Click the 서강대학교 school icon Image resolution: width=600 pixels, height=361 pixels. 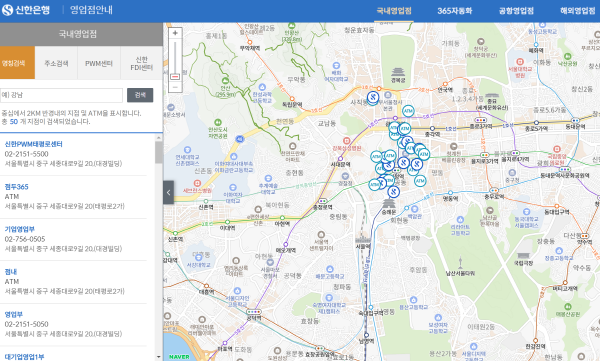[x=199, y=257]
